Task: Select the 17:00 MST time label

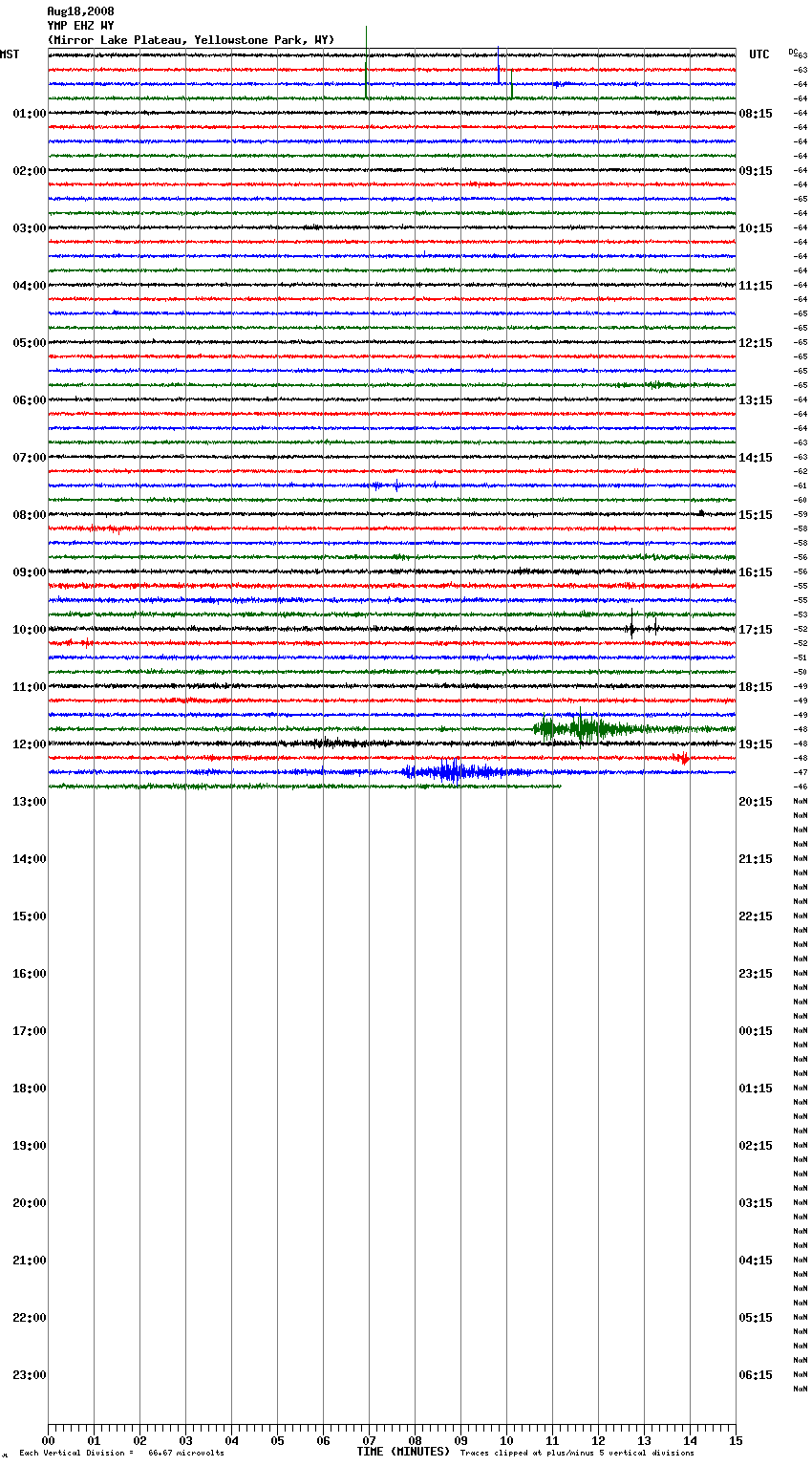Action: click(x=30, y=1031)
